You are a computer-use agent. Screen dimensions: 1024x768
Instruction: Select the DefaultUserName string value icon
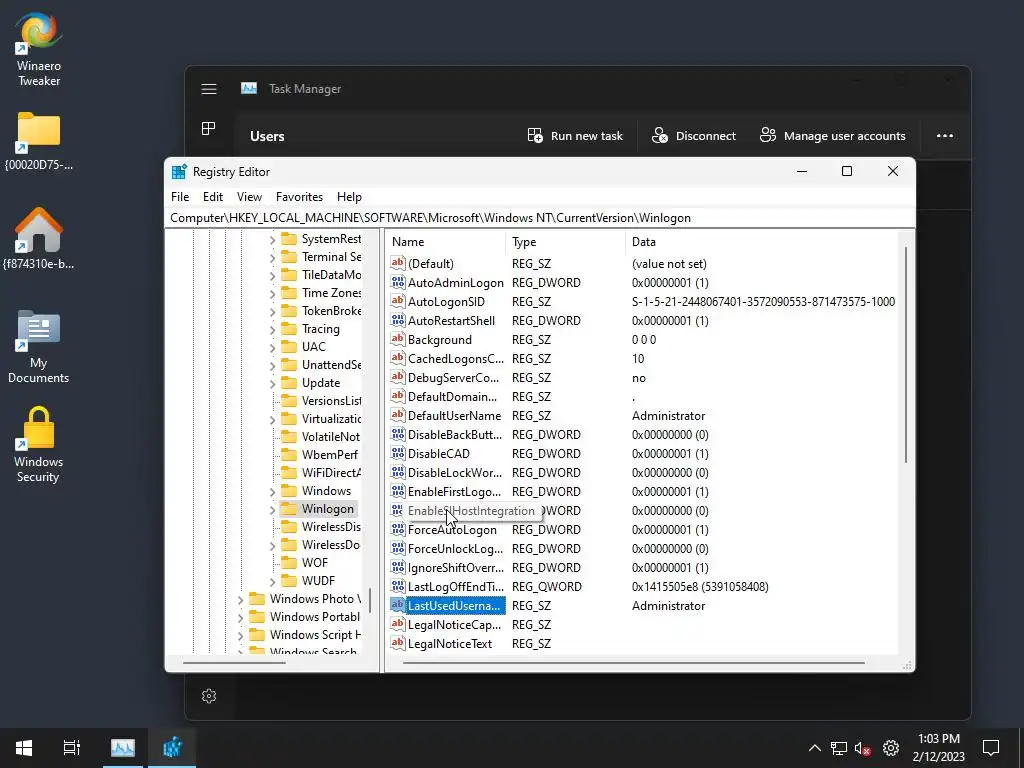[398, 415]
